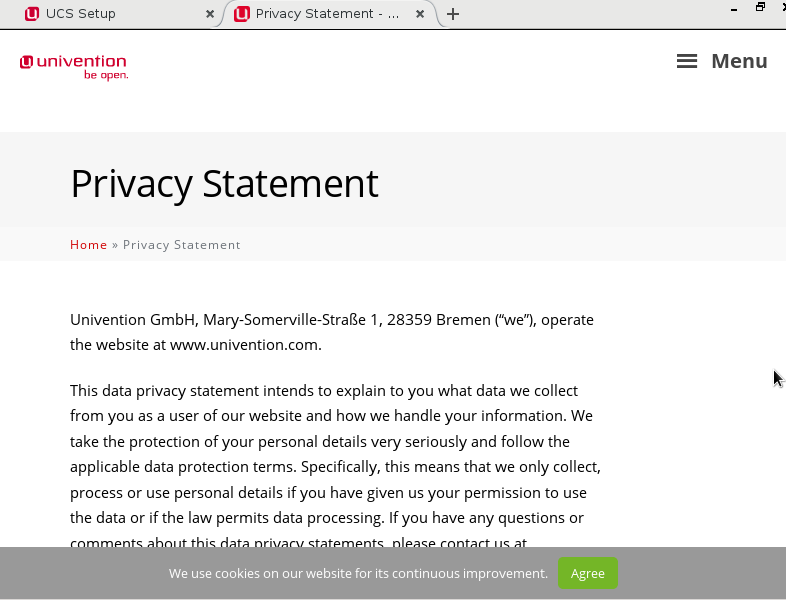Click the UCS Setup tab favicon

pyautogui.click(x=32, y=14)
